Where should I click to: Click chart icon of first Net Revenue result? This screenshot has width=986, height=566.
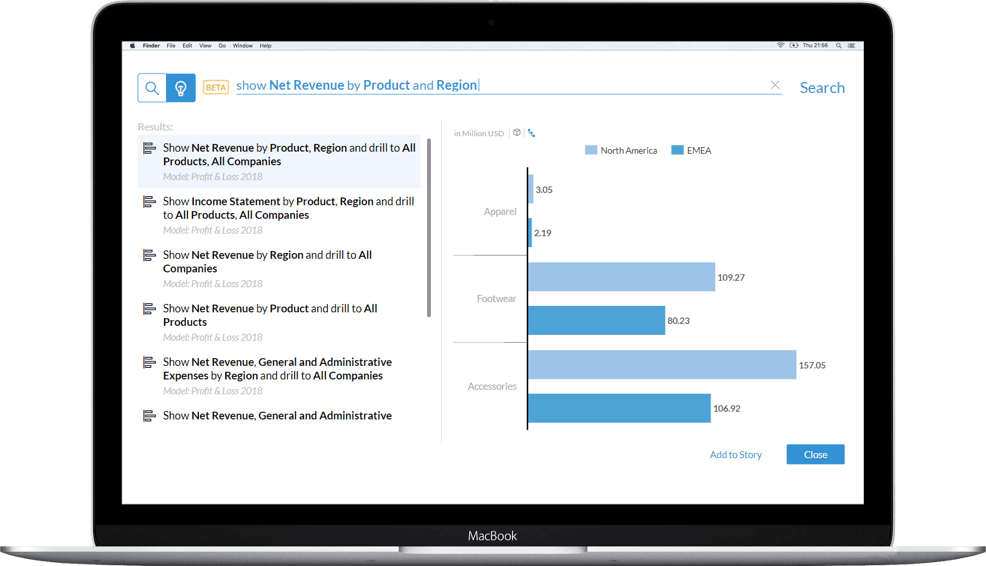pyautogui.click(x=150, y=148)
